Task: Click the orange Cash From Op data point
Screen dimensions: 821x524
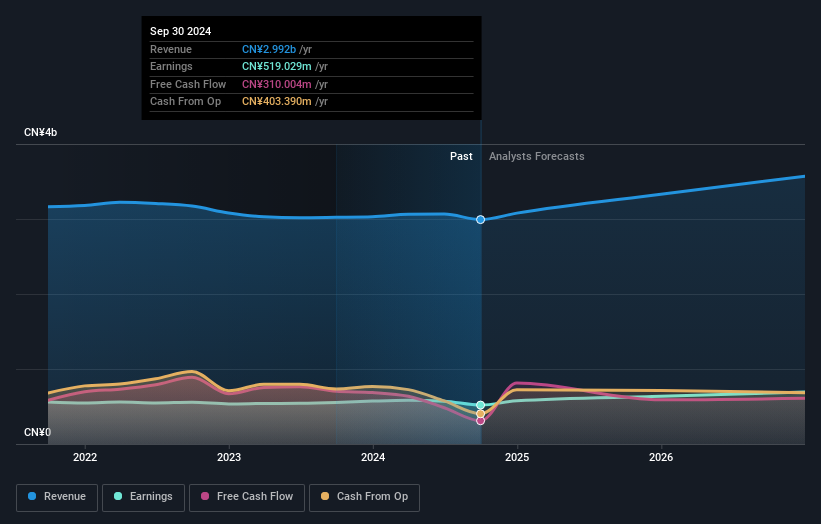Action: coord(480,414)
